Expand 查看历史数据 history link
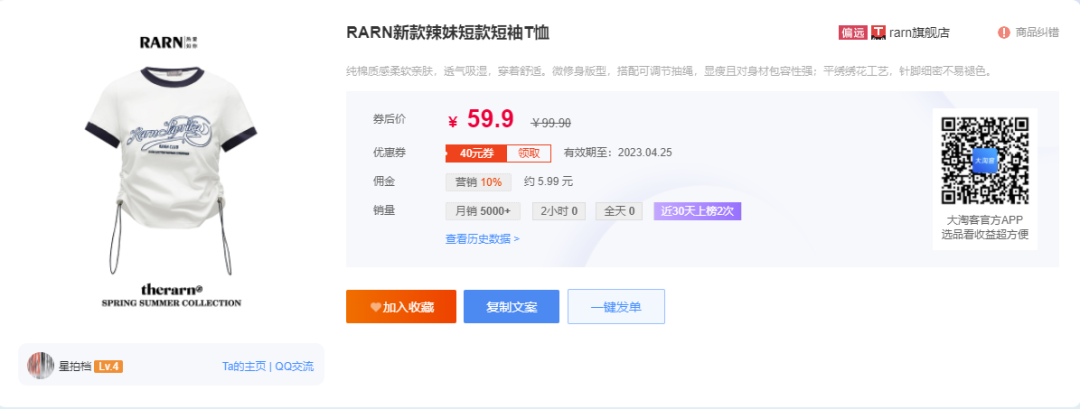This screenshot has width=1080, height=409. pos(482,239)
